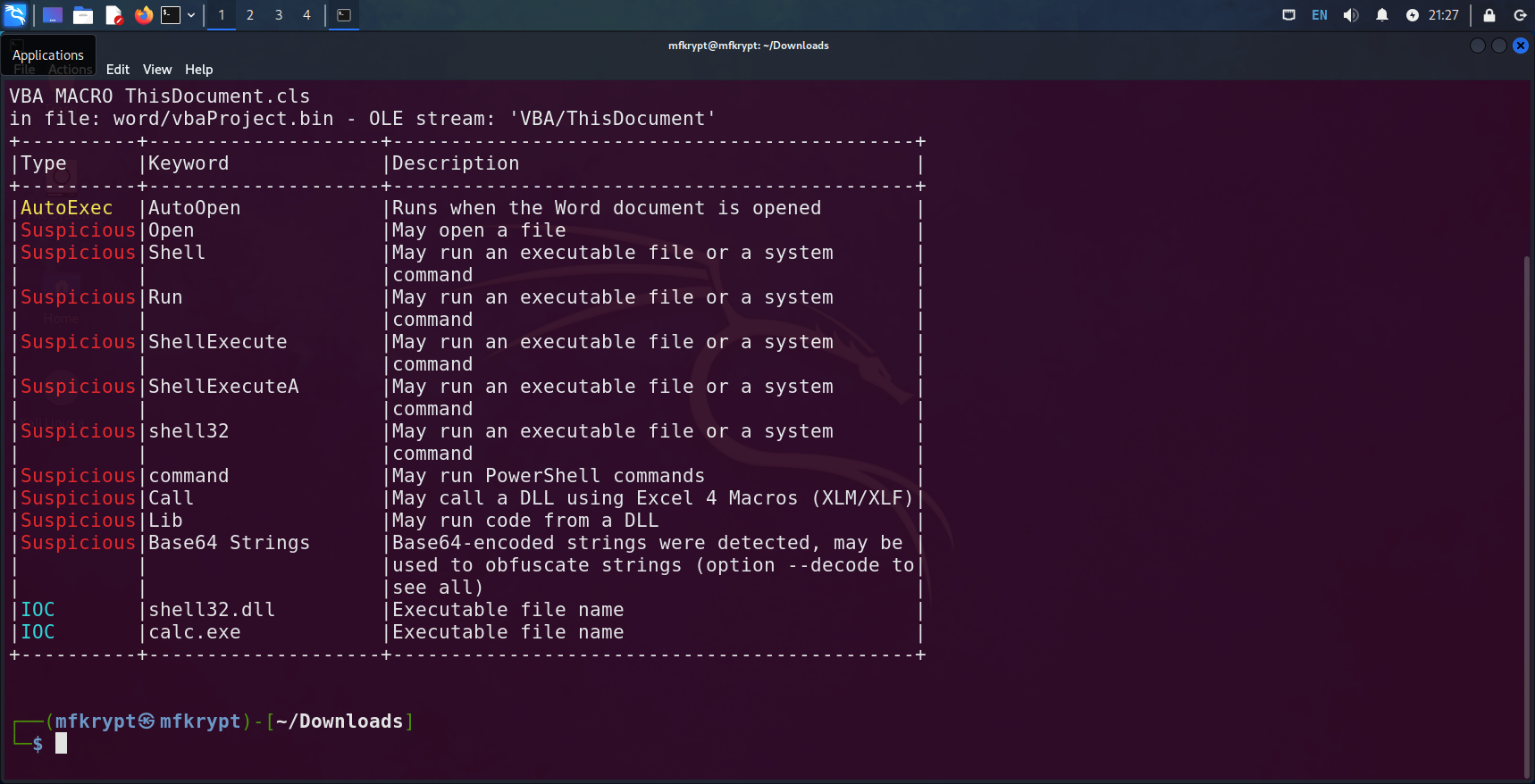Viewport: 1535px width, 784px height.
Task: Expand the terminal launcher dropdown arrow
Action: (191, 15)
